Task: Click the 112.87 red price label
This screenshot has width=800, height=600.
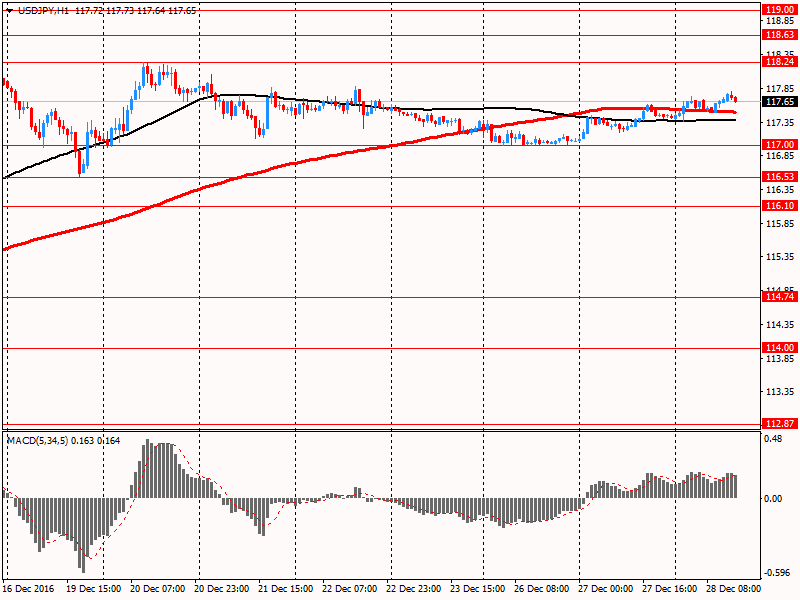Action: 780,423
